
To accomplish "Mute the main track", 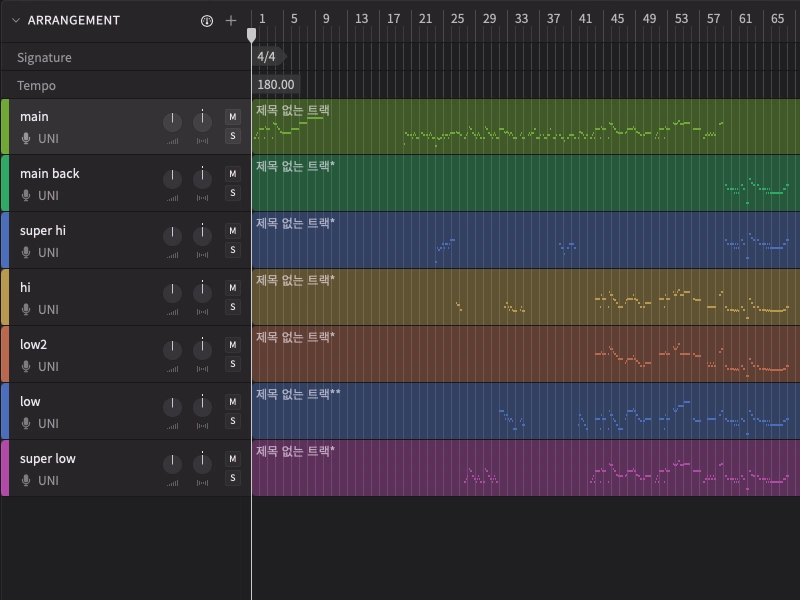I will pos(233,117).
